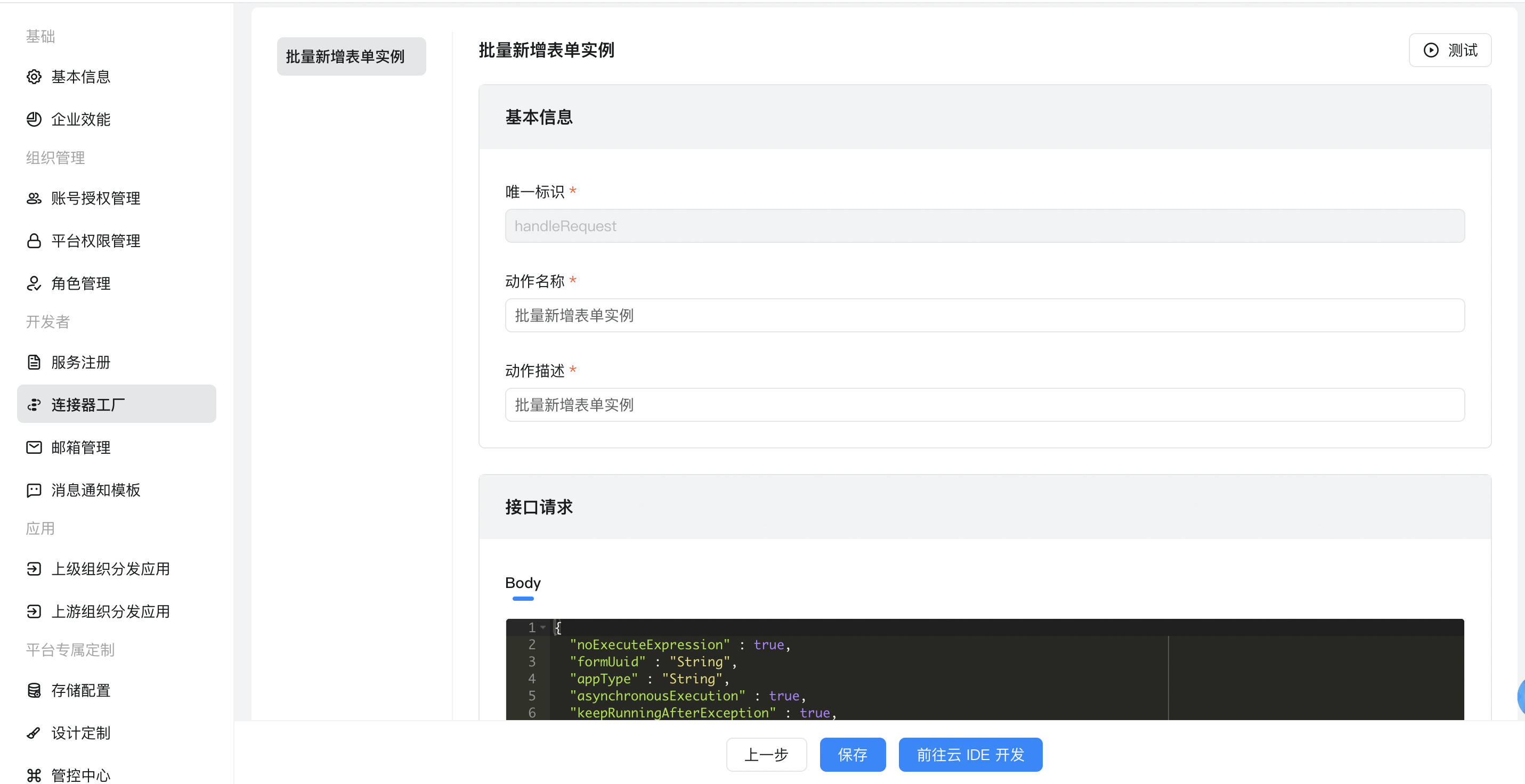1525x784 pixels.
Task: Open 上级组织分发应用
Action: click(117, 569)
